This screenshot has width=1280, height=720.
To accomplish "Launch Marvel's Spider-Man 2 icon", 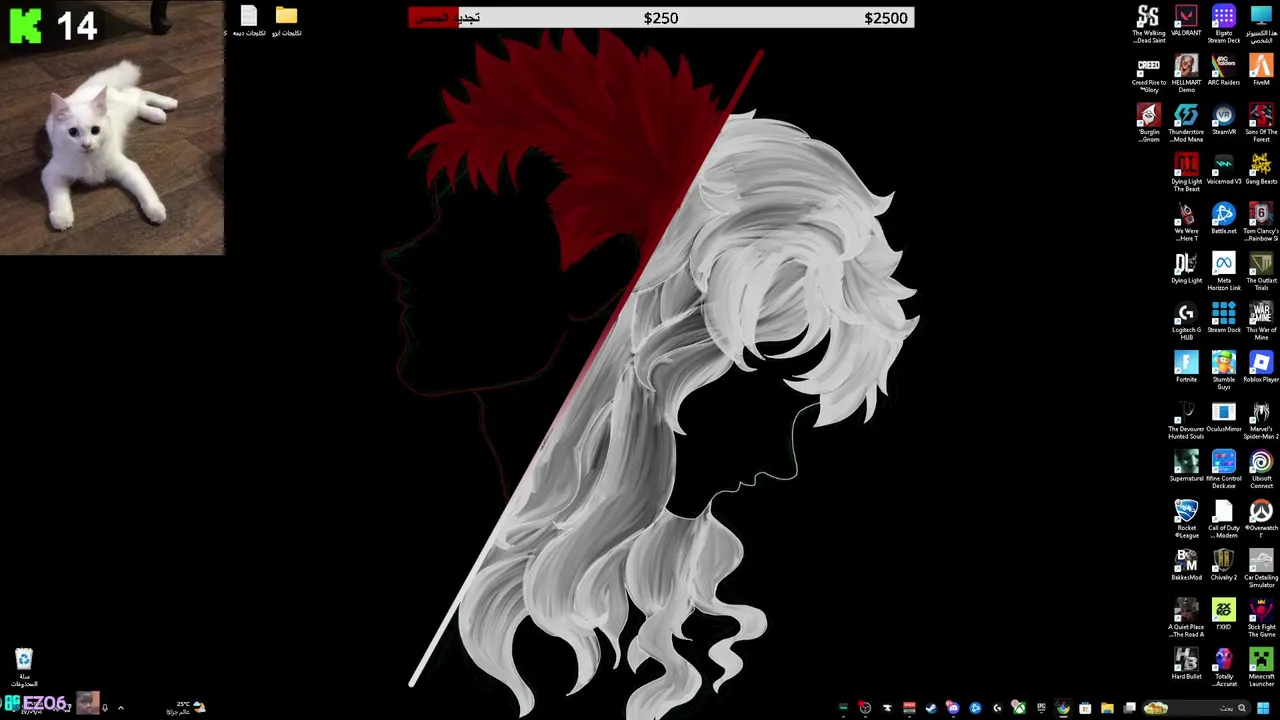I will tap(1261, 420).
